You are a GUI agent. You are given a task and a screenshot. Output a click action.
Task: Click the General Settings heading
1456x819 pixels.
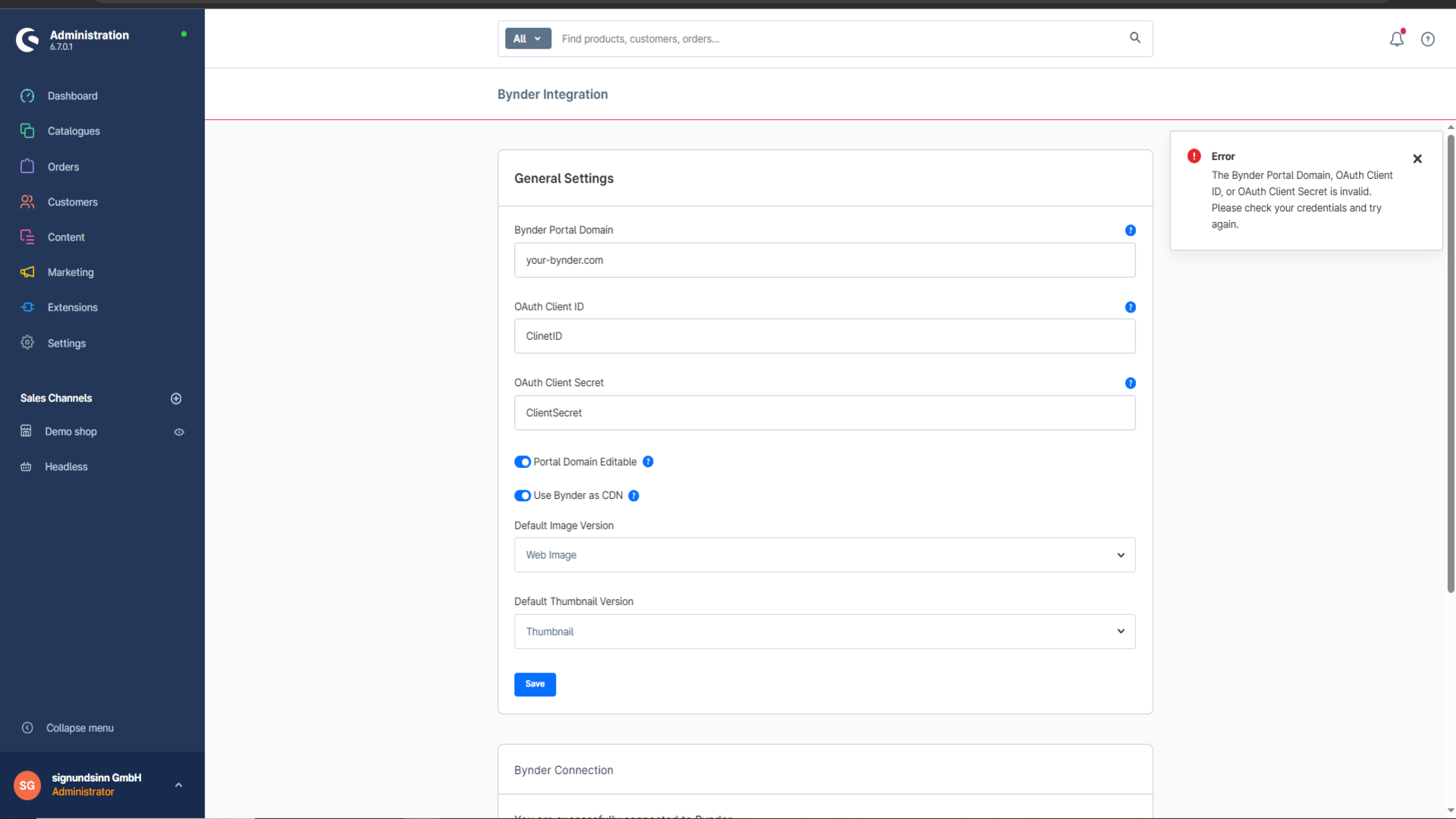[563, 178]
